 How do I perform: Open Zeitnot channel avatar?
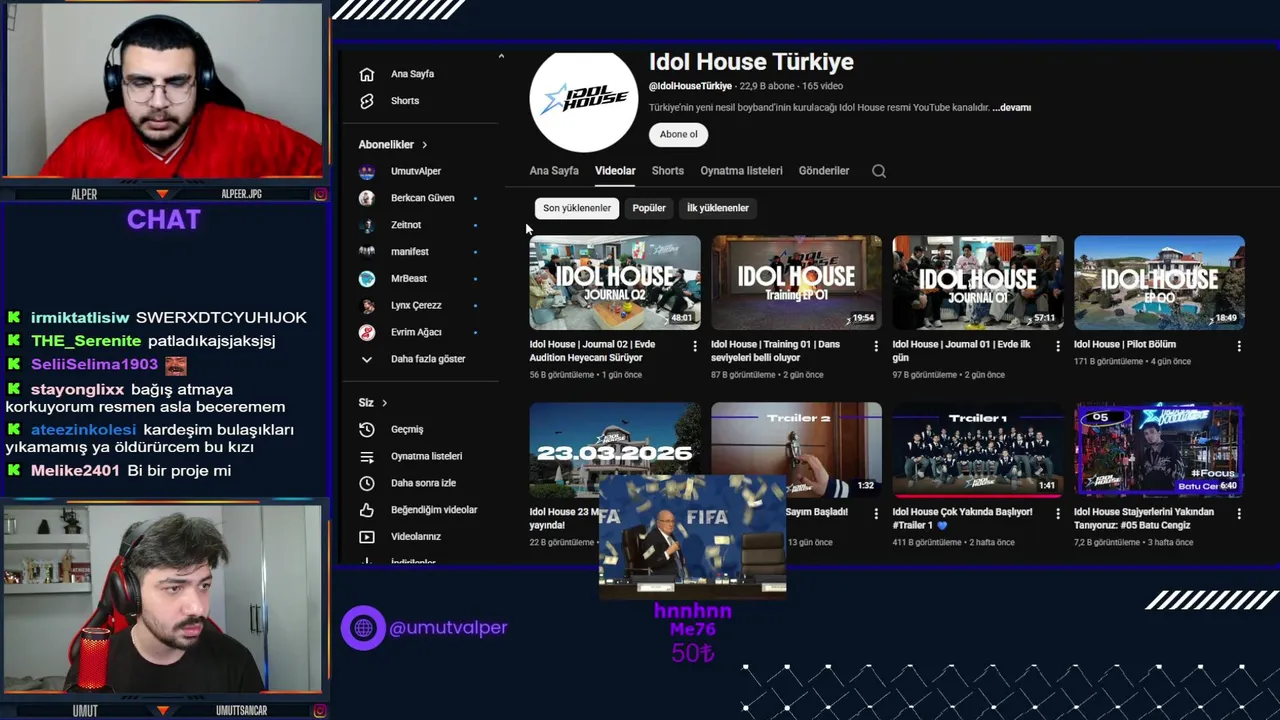pos(367,225)
